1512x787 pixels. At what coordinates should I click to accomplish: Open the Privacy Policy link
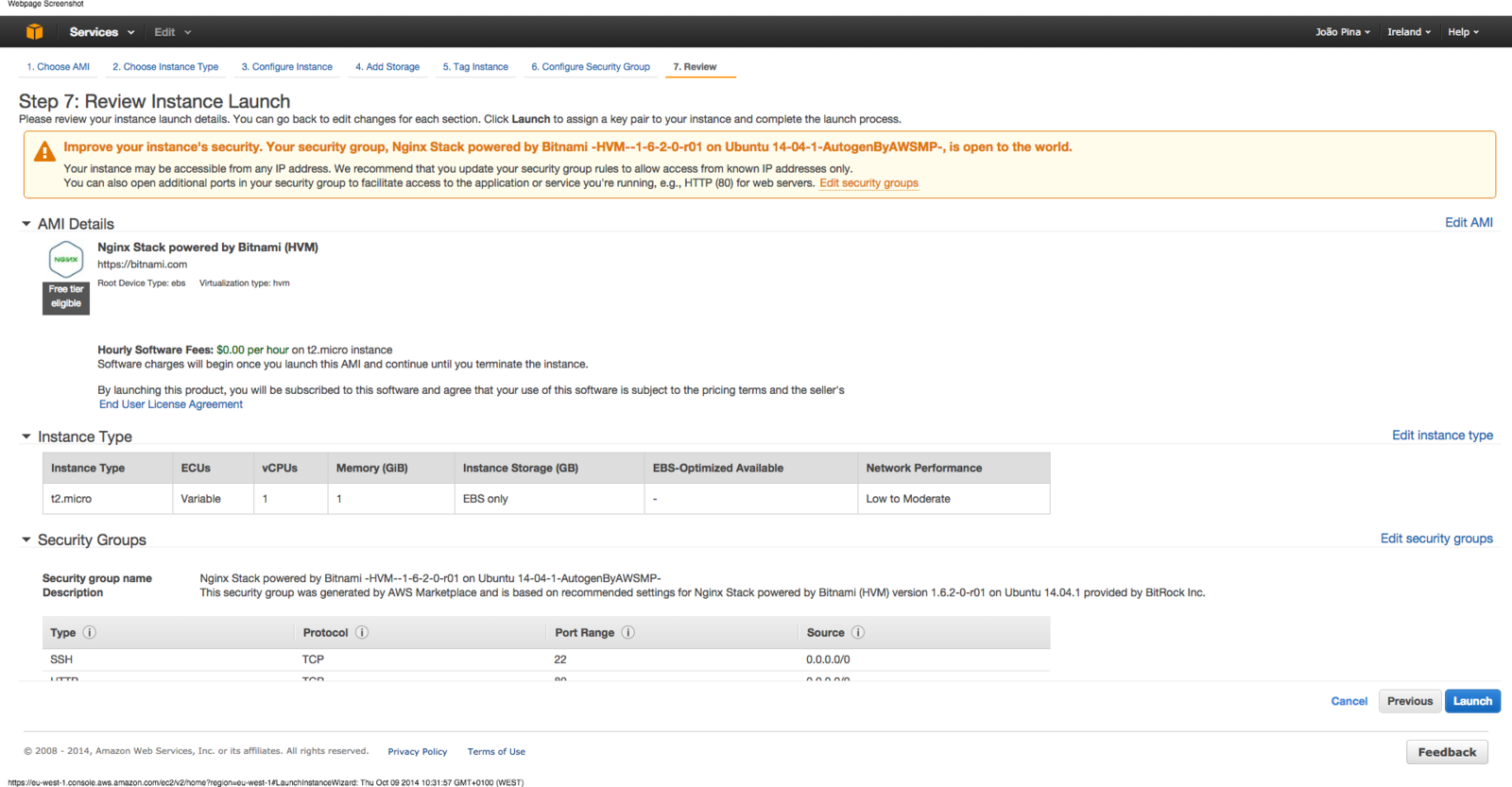tap(417, 752)
